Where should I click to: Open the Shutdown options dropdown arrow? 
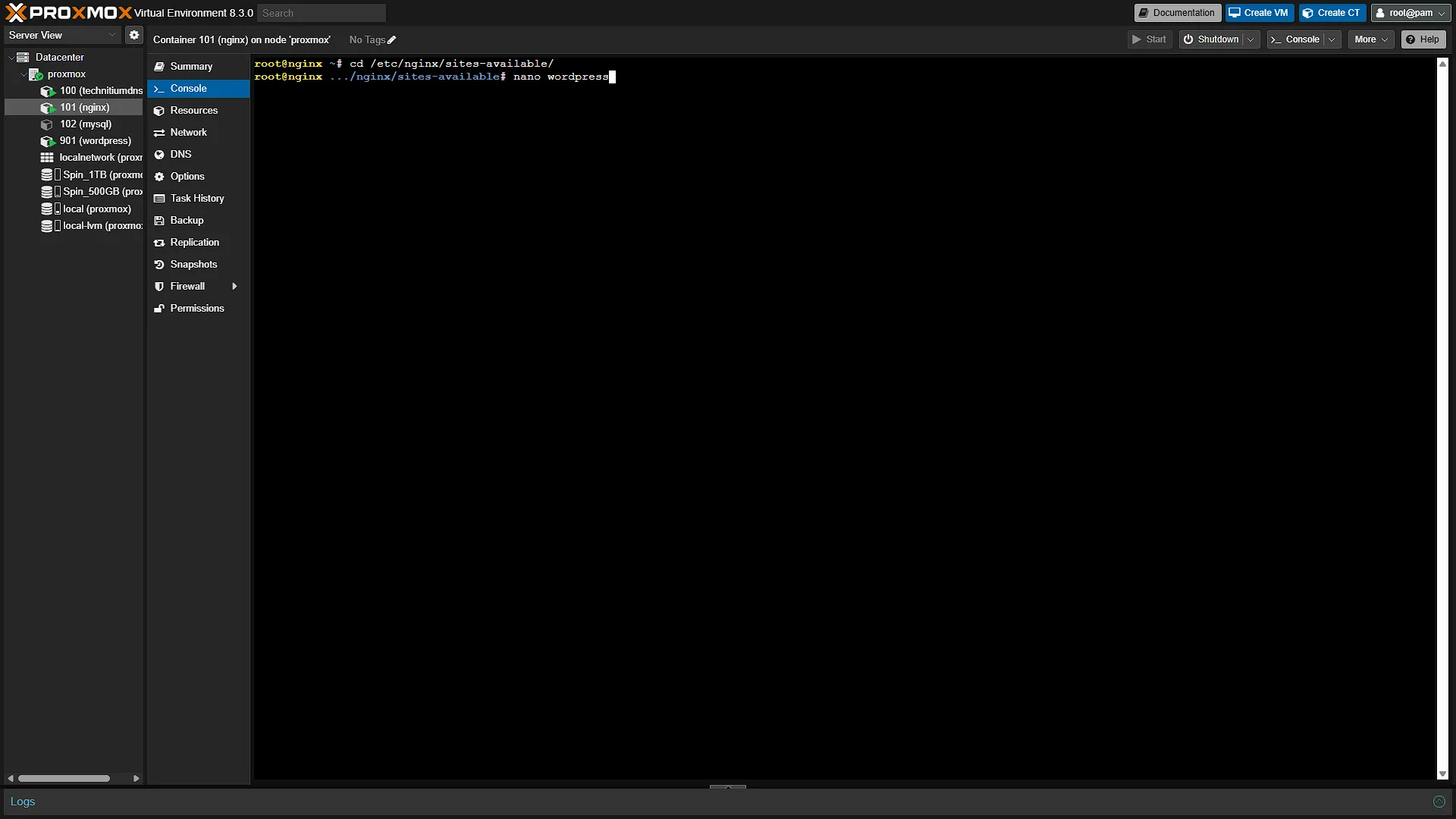pos(1250,39)
